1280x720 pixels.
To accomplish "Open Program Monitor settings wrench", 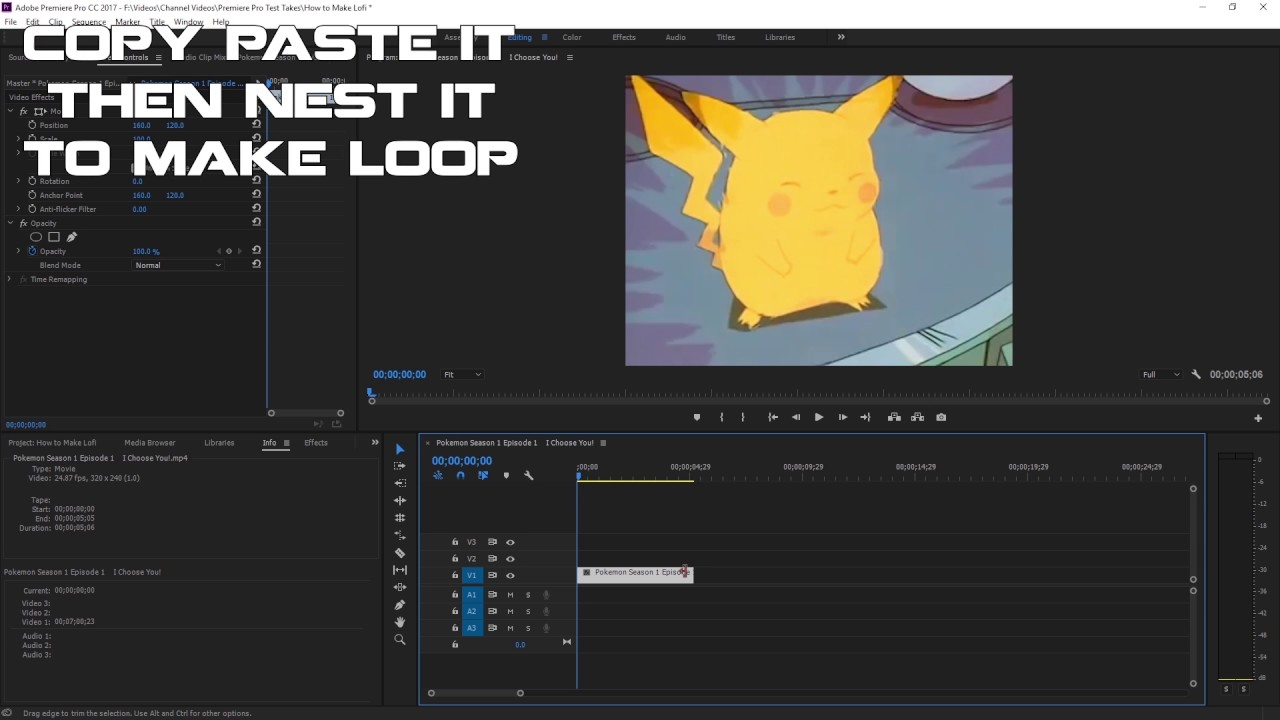I will [x=1196, y=374].
